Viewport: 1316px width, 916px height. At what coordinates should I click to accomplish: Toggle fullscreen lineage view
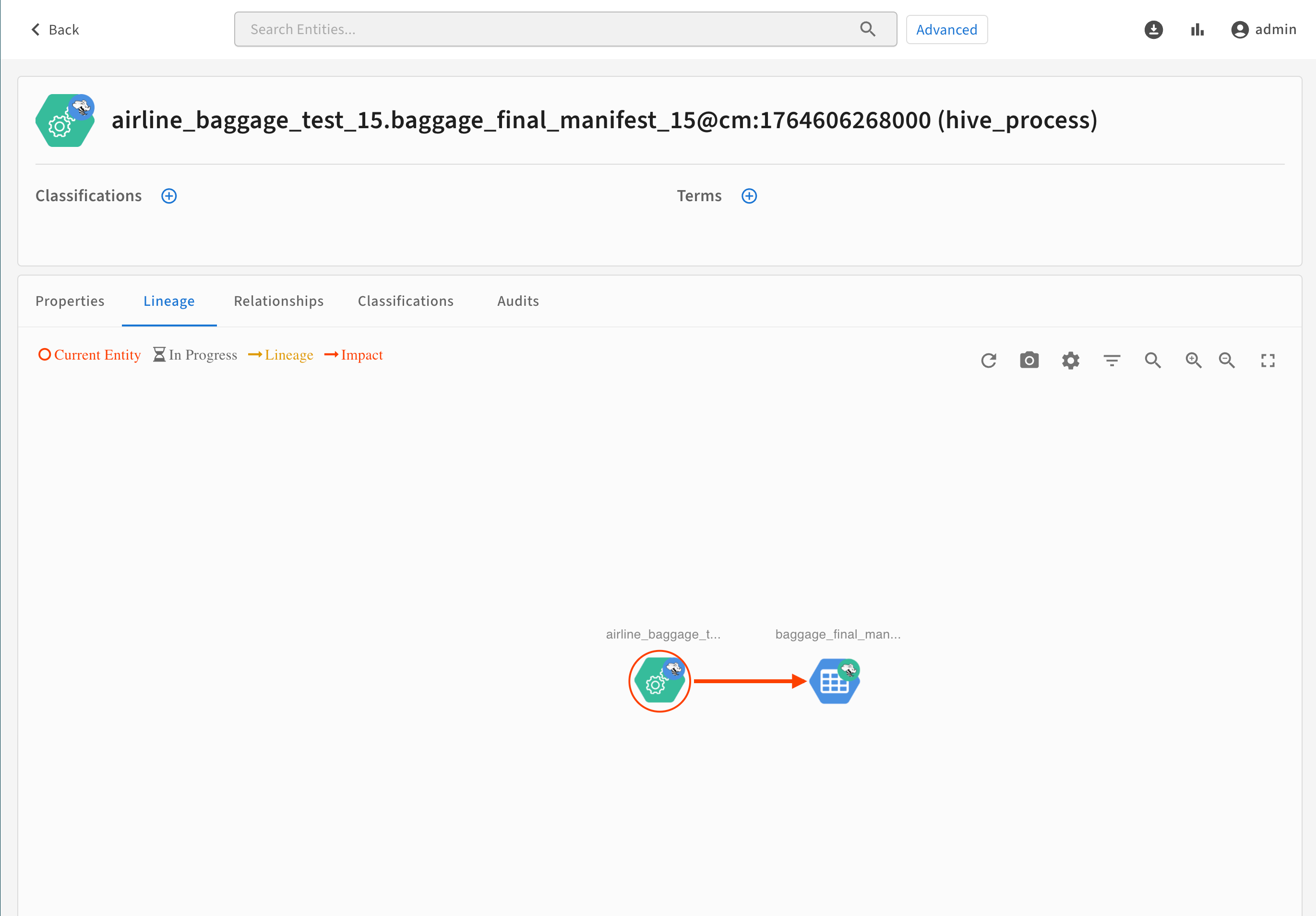coord(1267,360)
